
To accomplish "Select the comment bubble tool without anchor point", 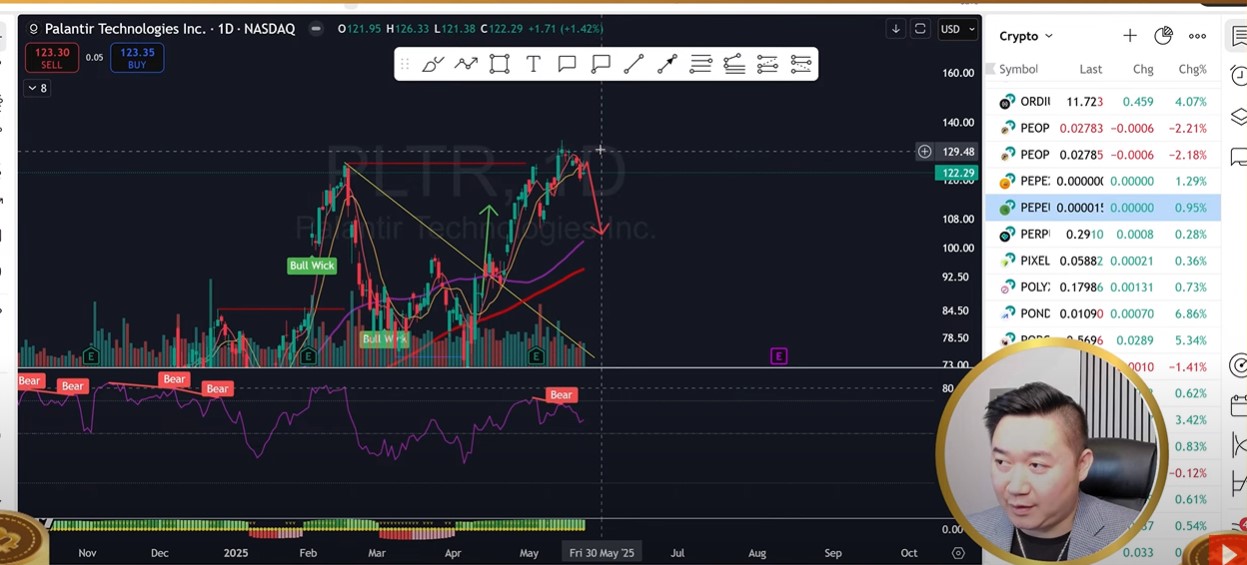I will [567, 64].
